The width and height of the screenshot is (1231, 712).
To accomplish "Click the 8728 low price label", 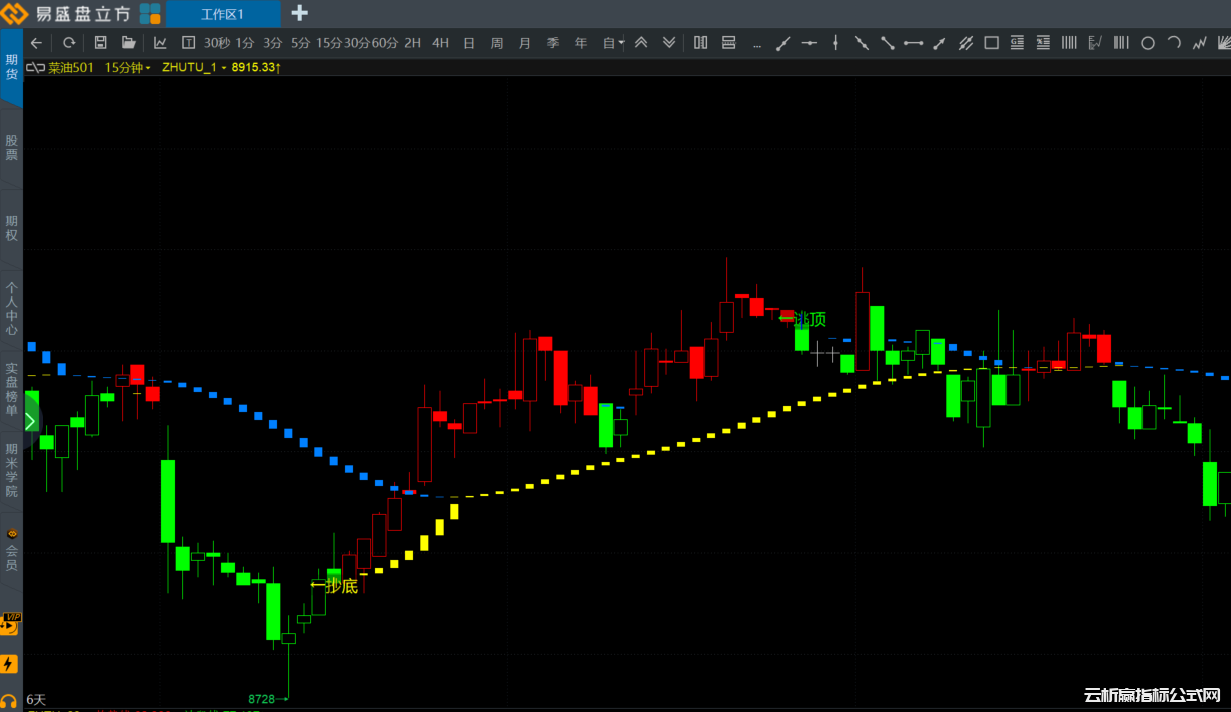I will point(262,698).
